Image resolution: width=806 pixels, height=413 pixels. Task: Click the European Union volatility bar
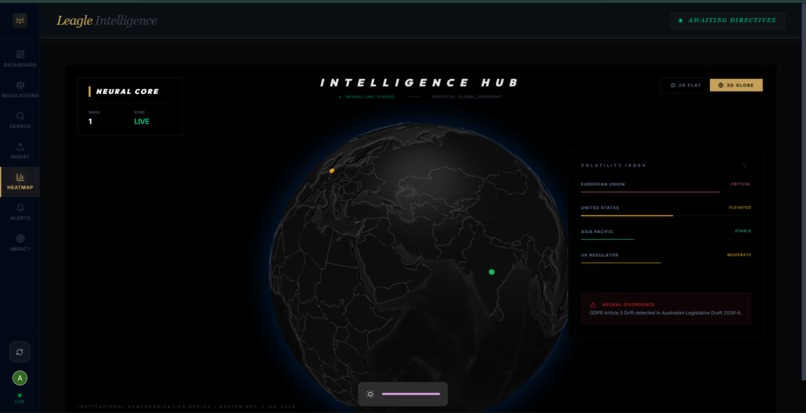click(666, 192)
